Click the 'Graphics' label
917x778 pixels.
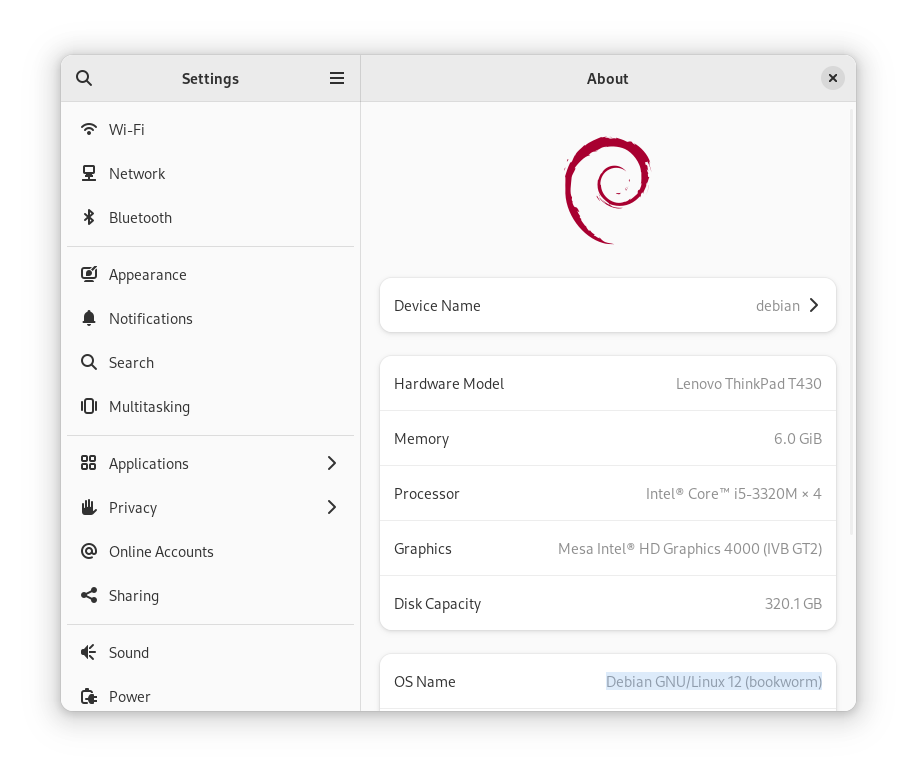[422, 549]
